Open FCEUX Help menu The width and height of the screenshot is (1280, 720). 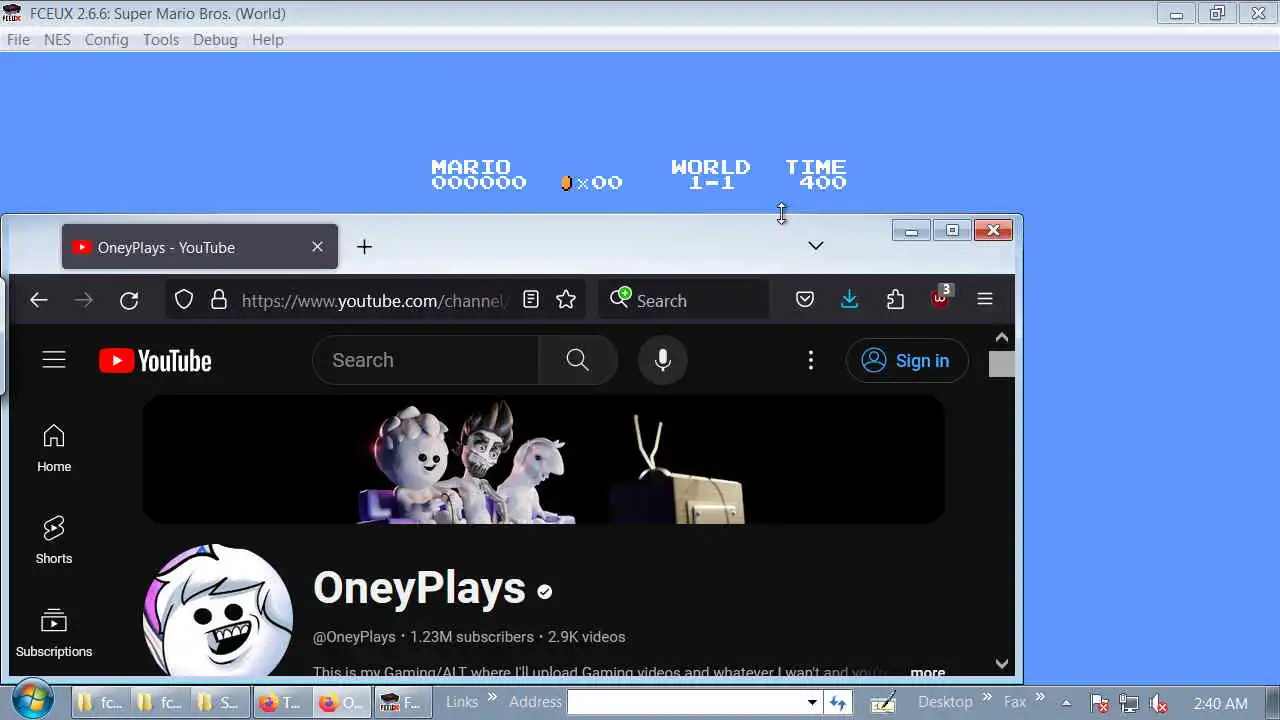coord(268,40)
